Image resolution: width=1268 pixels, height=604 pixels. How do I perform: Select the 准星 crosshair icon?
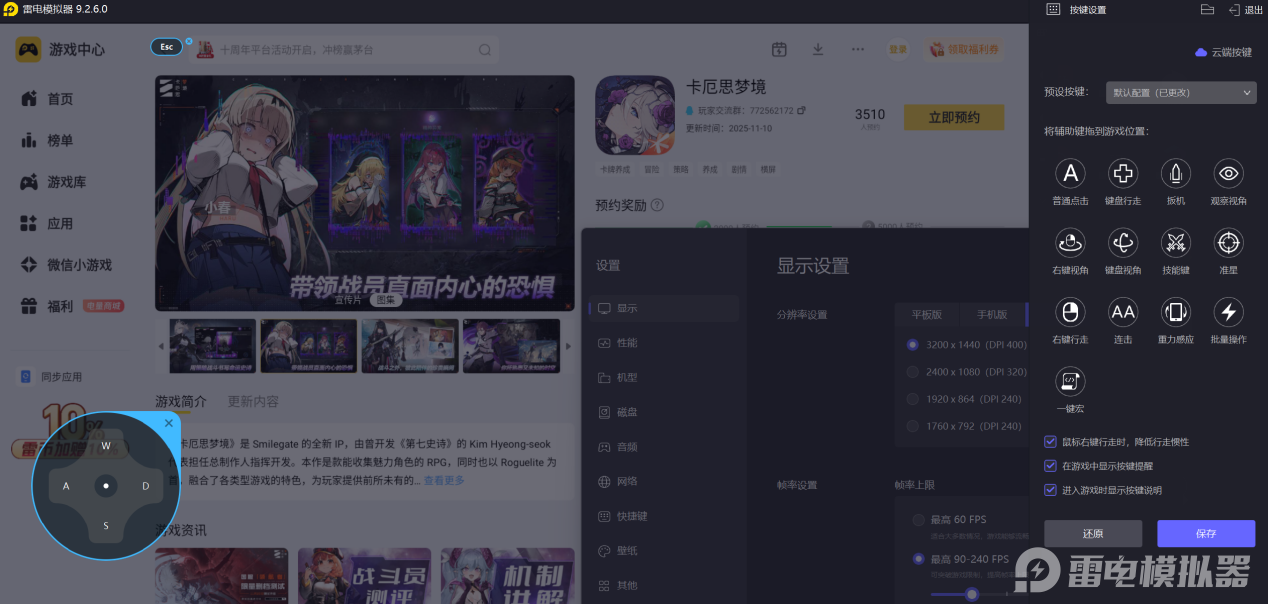click(x=1229, y=242)
